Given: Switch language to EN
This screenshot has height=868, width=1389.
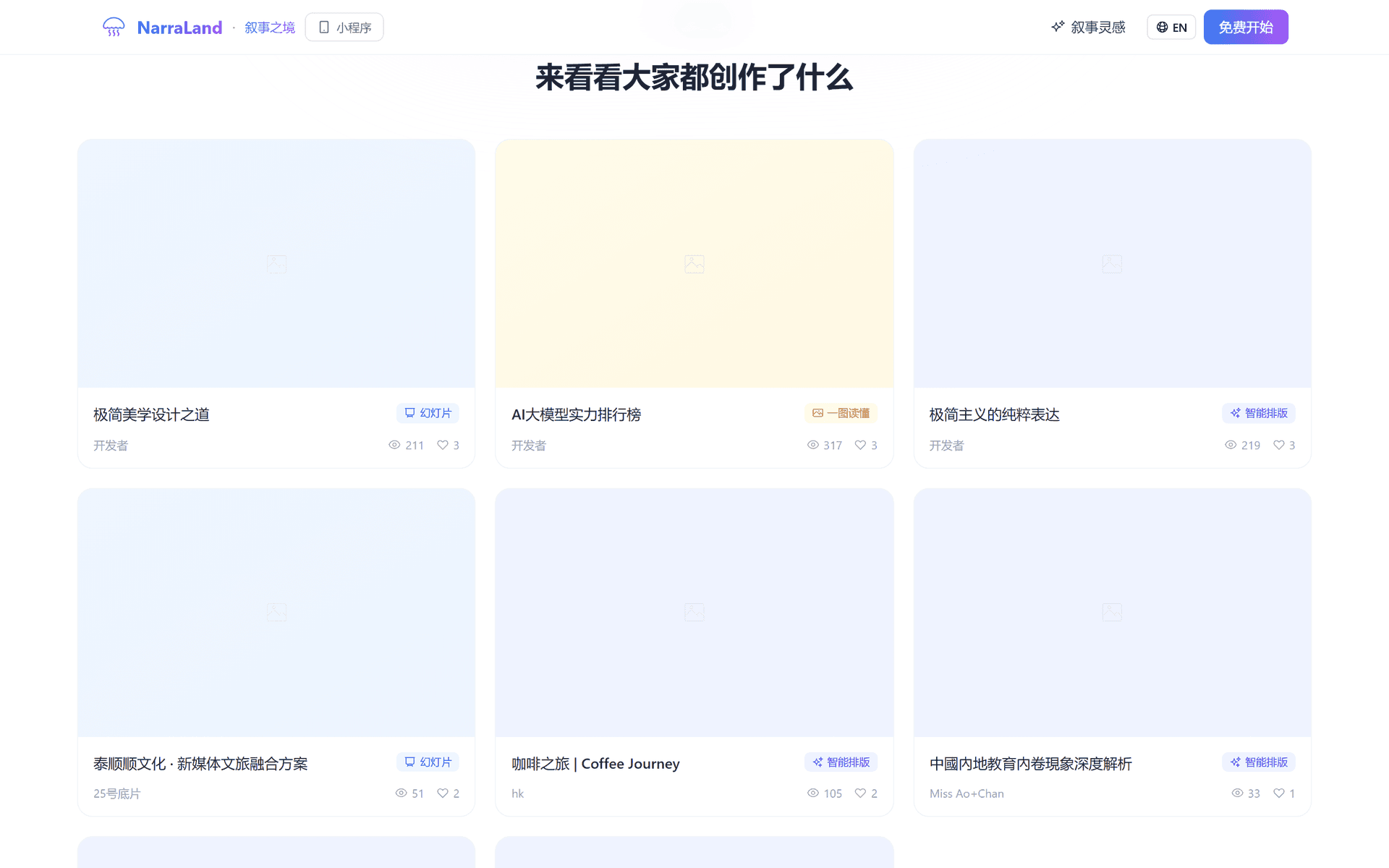Looking at the screenshot, I should click(1171, 27).
